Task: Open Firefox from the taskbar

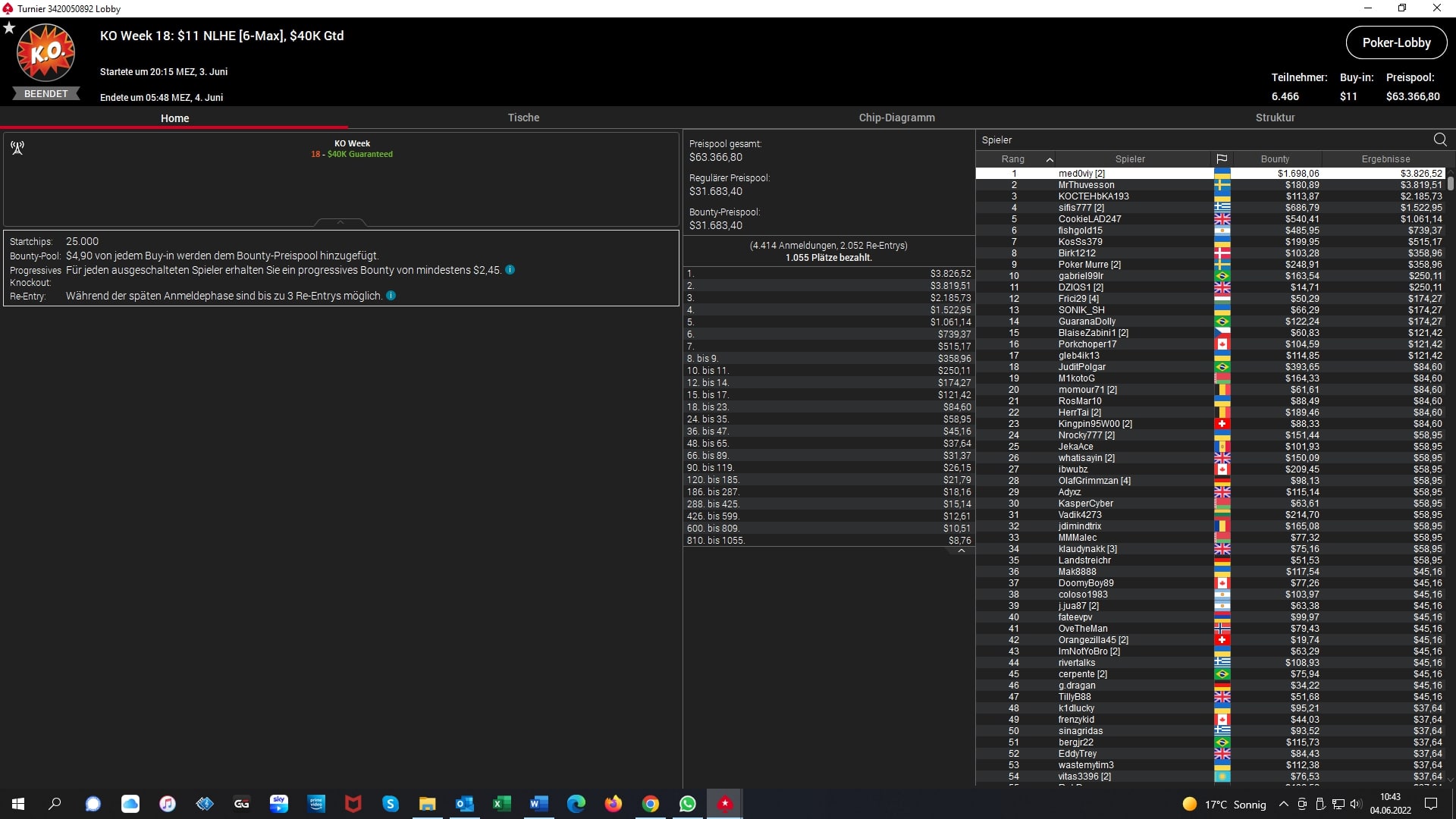Action: coord(613,804)
